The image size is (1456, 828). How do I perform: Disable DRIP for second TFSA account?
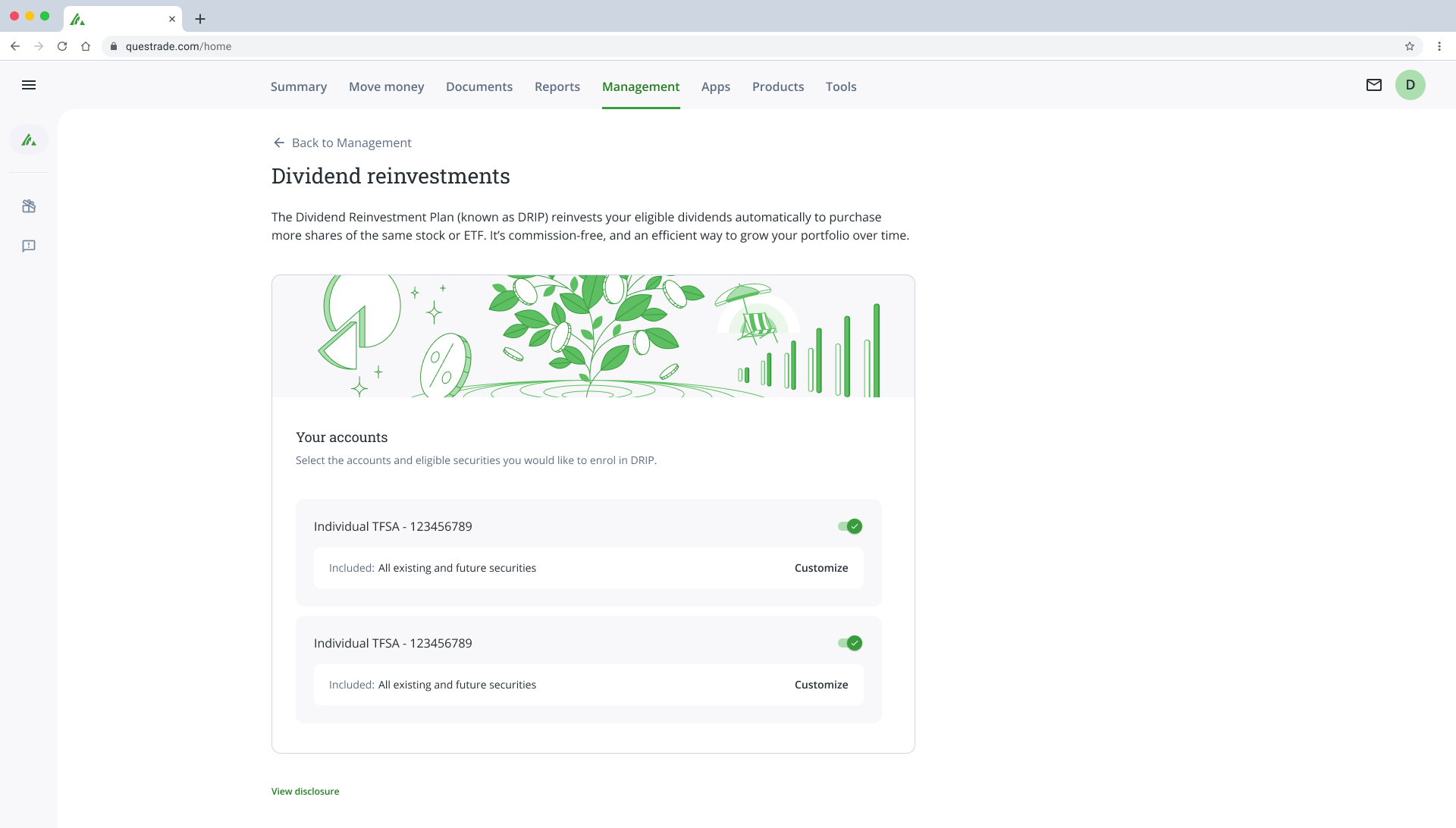tap(850, 643)
